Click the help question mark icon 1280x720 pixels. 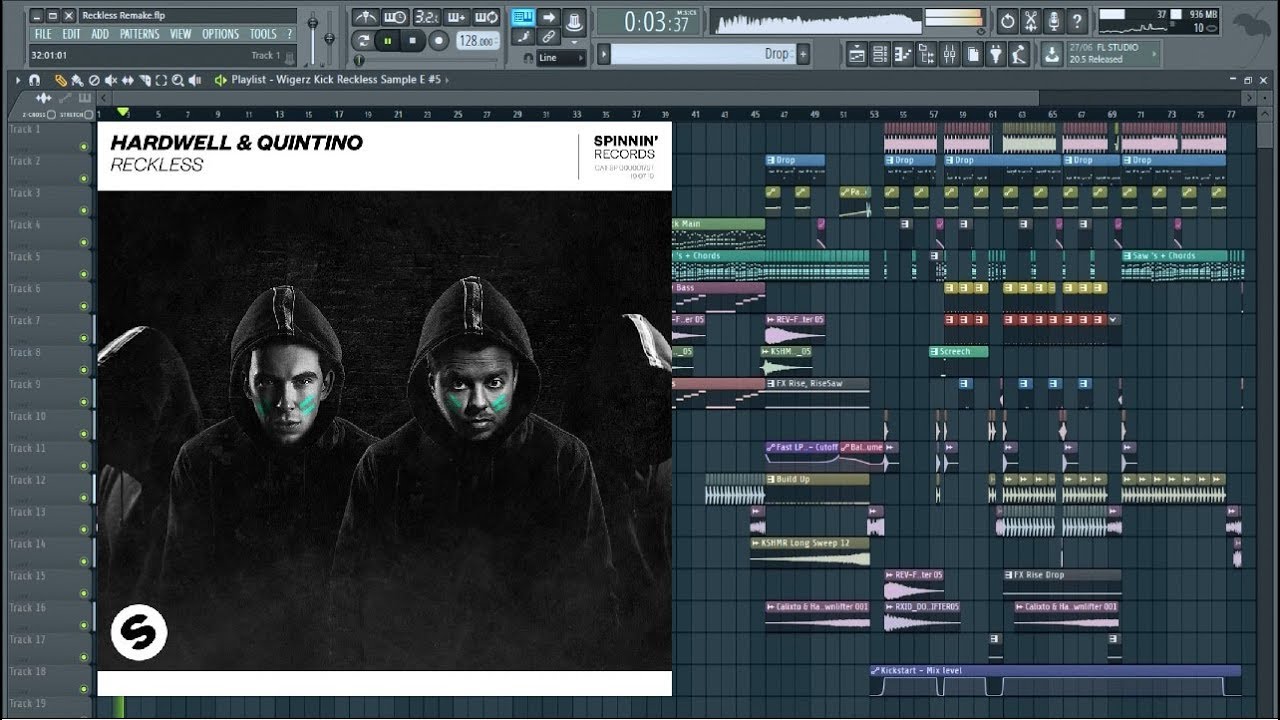click(x=1077, y=21)
